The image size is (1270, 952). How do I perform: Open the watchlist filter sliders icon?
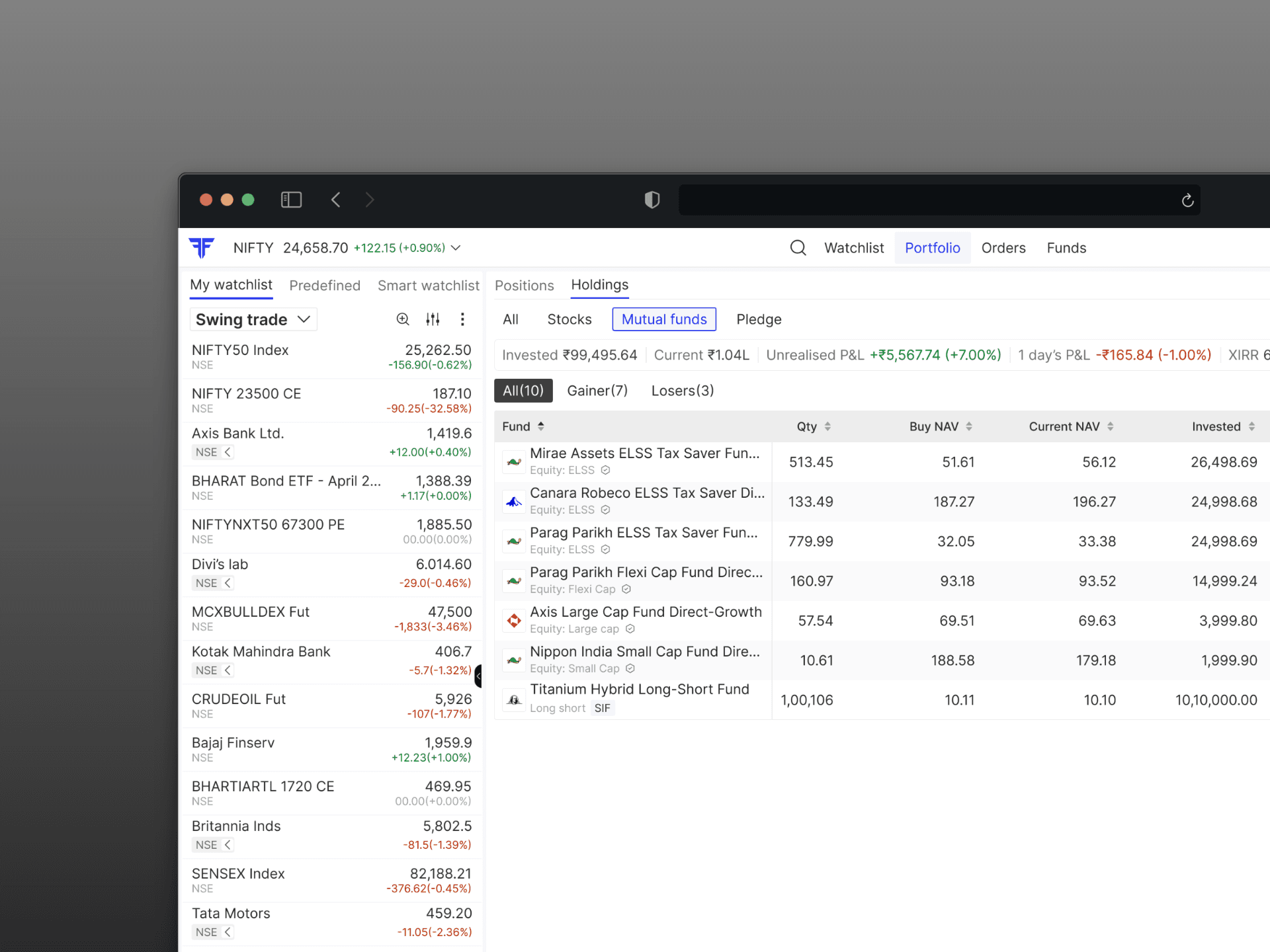click(433, 319)
